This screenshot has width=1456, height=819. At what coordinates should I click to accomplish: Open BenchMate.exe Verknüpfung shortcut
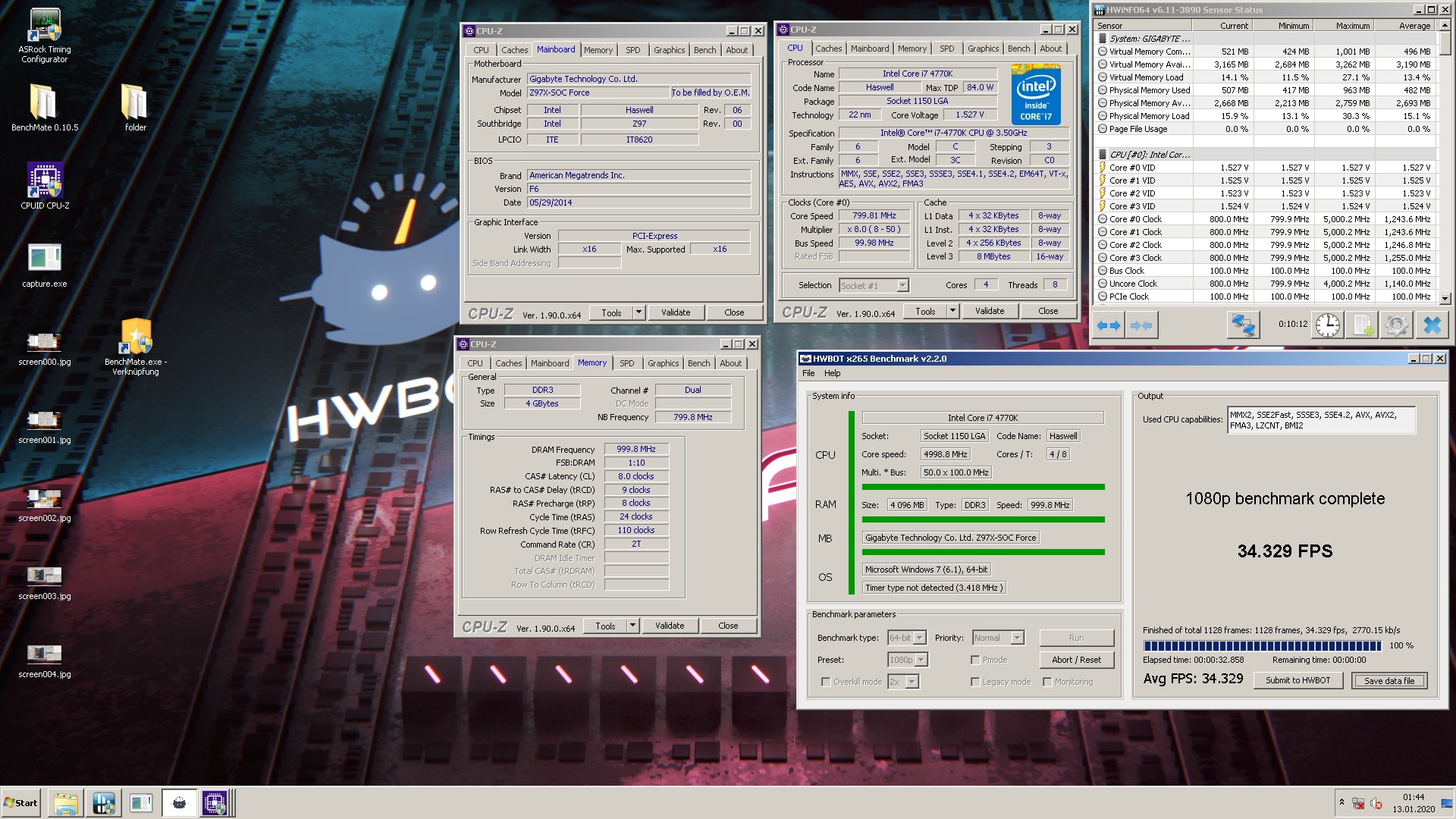click(x=136, y=347)
